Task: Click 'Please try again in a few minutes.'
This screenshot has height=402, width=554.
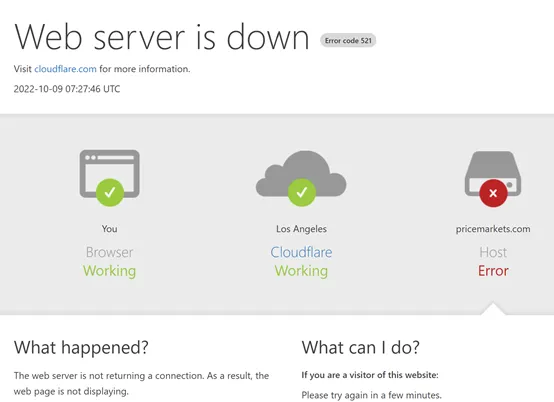Action: [x=371, y=395]
